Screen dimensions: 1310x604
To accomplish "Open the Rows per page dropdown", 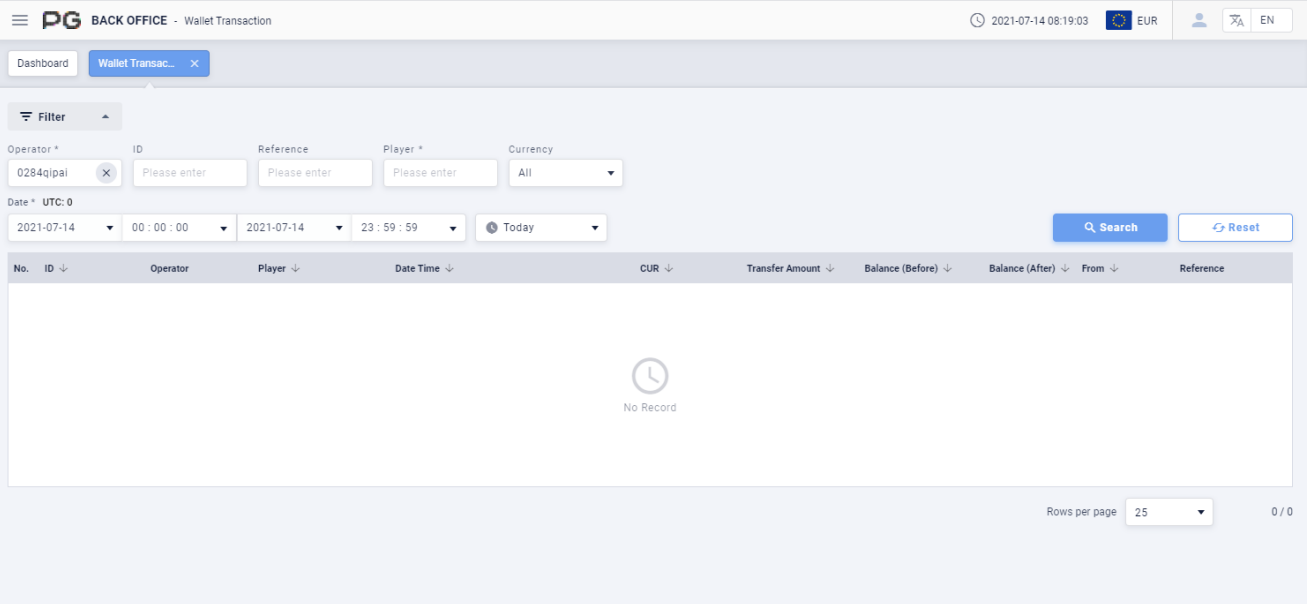I will pos(1168,512).
